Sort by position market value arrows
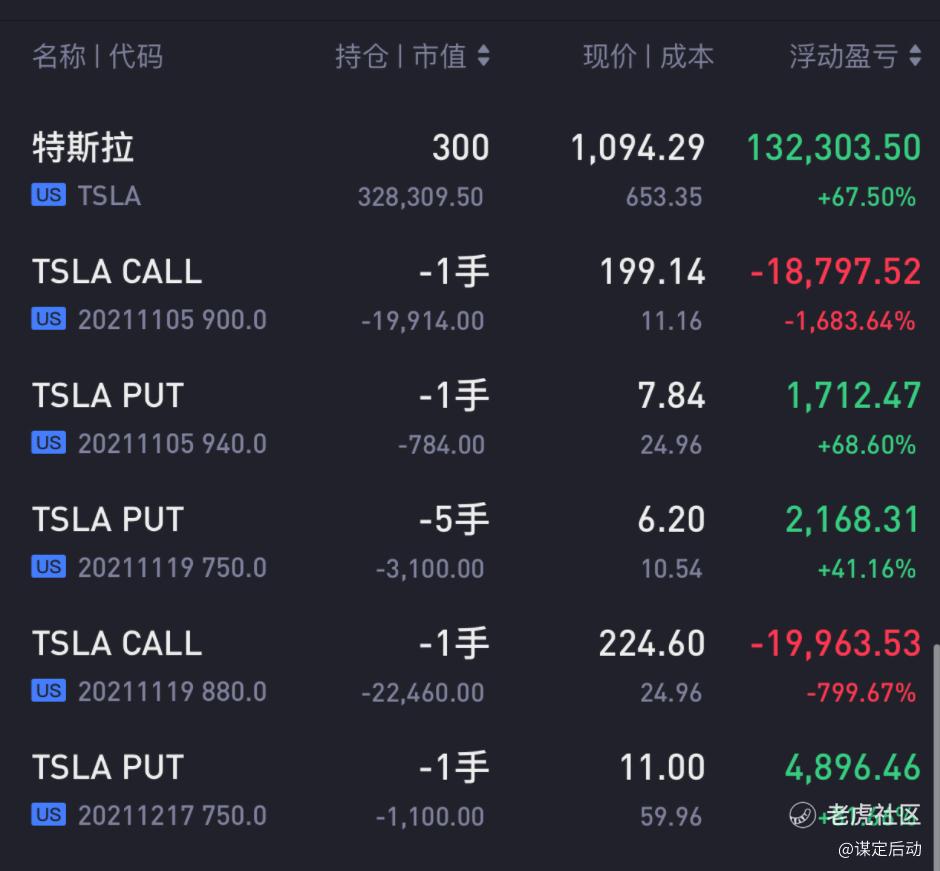 point(483,56)
